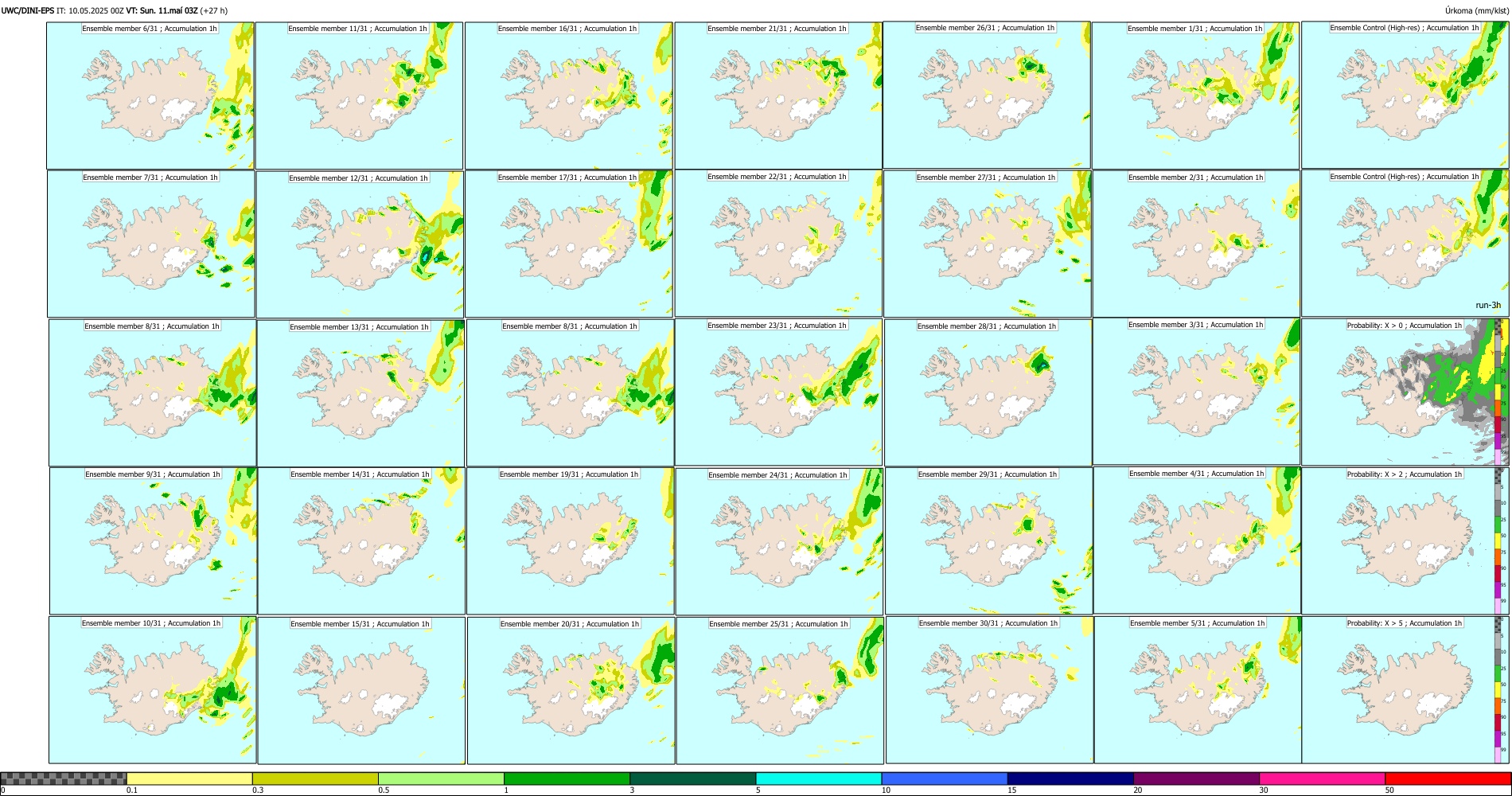Choose the Ensemble member 22/31 map

[x=778, y=243]
